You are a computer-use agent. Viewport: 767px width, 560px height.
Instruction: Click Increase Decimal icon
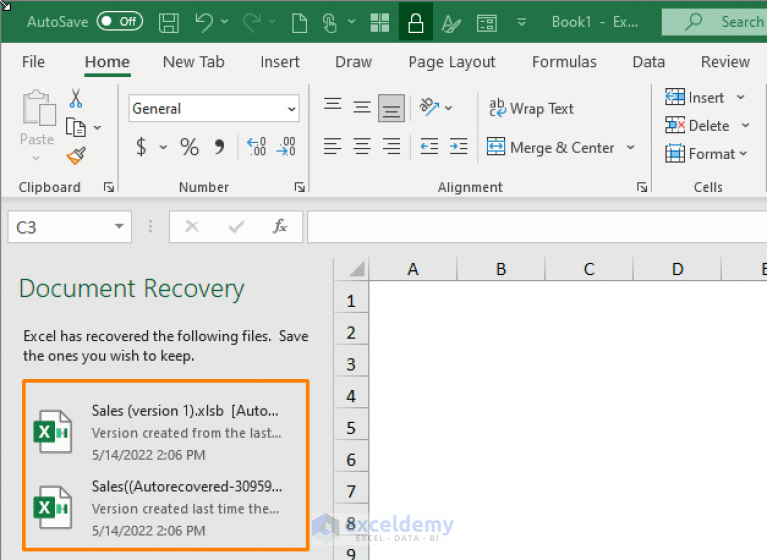click(256, 146)
